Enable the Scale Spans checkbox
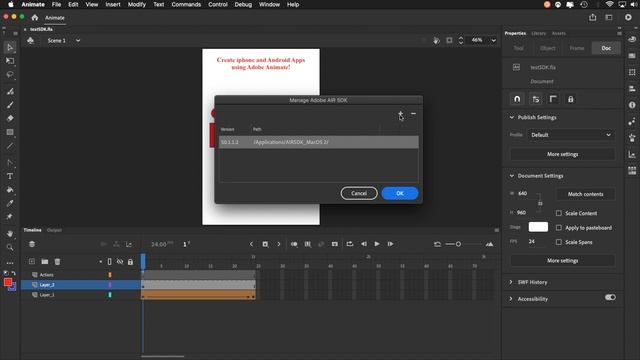 (x=559, y=242)
